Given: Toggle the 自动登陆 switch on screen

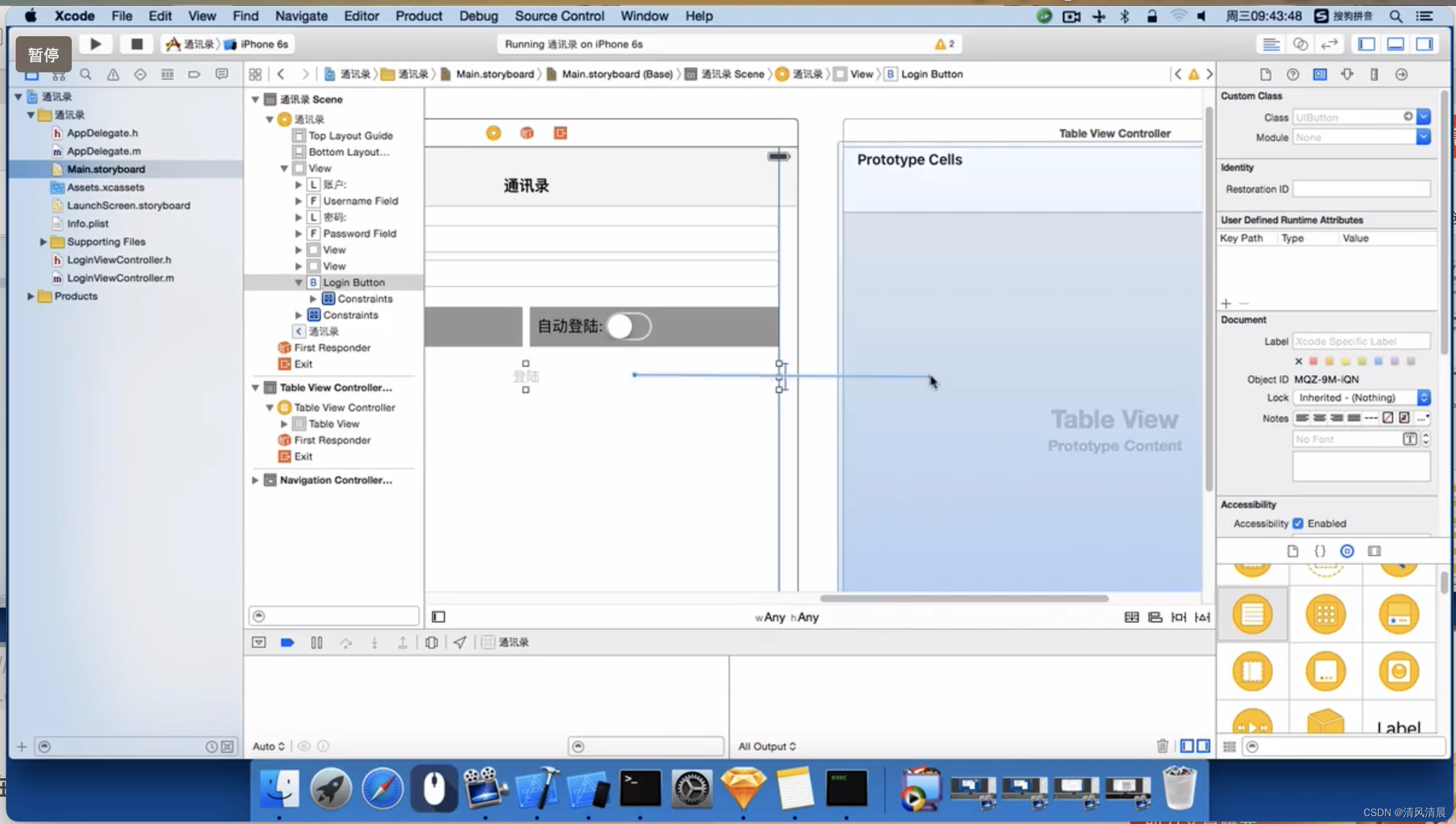Looking at the screenshot, I should click(629, 326).
